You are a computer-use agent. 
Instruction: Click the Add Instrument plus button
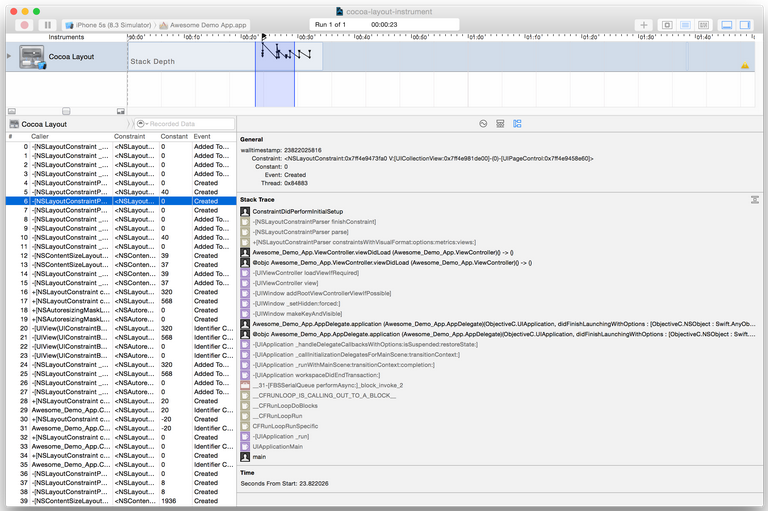[x=644, y=24]
